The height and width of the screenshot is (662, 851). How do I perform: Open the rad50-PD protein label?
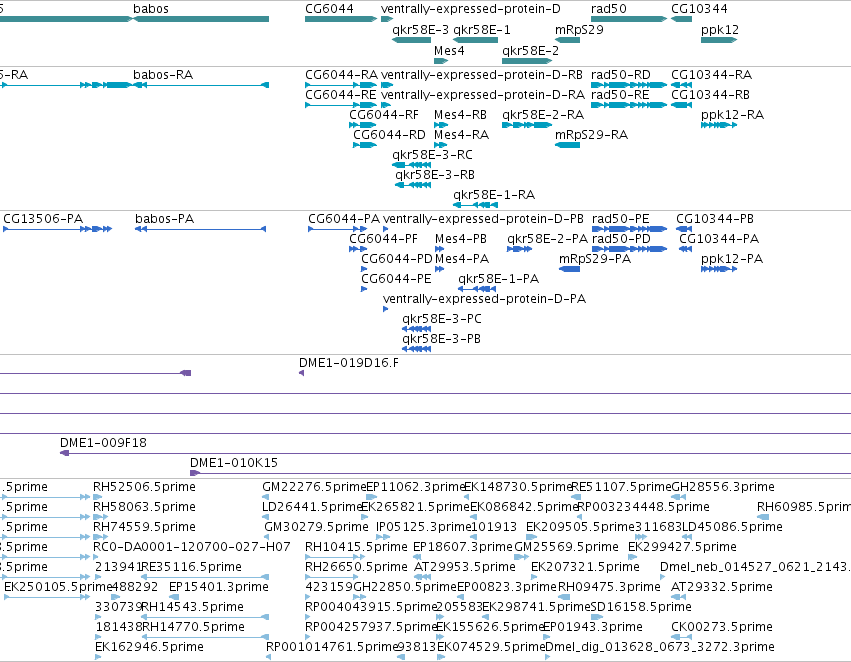(621, 239)
